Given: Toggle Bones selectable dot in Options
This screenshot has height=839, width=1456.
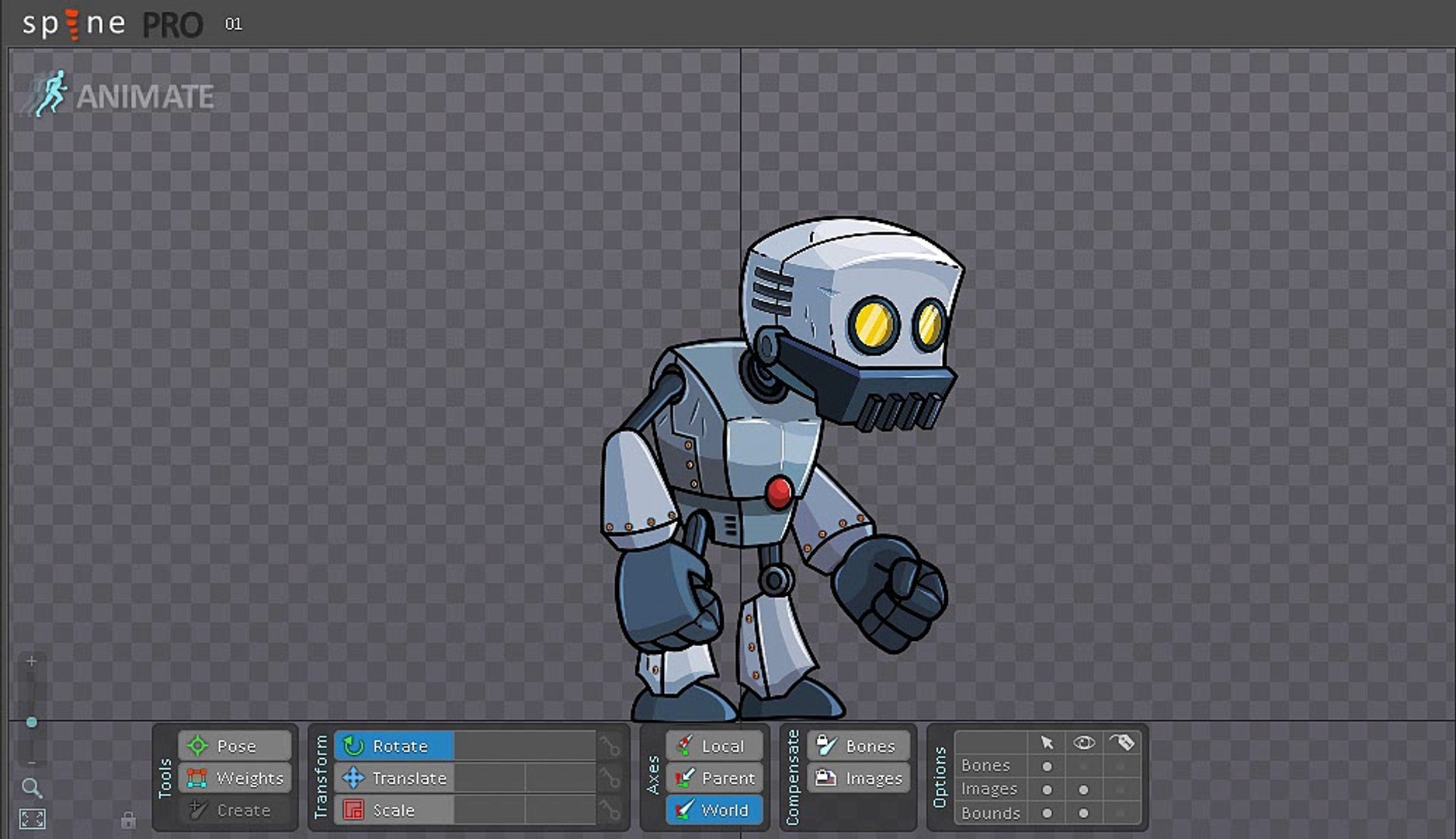Looking at the screenshot, I should coord(1047,766).
